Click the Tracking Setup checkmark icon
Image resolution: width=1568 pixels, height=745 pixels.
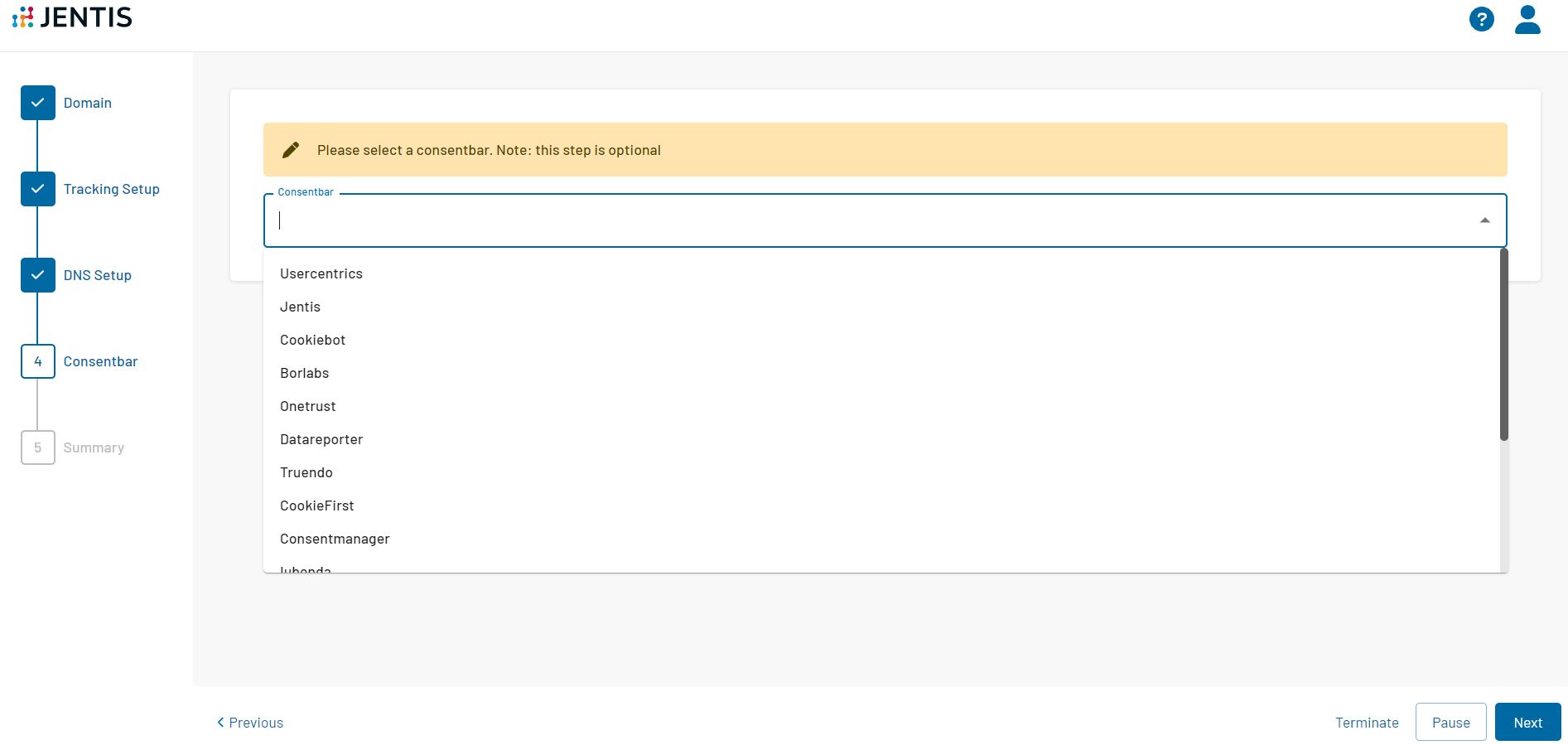pyautogui.click(x=38, y=189)
